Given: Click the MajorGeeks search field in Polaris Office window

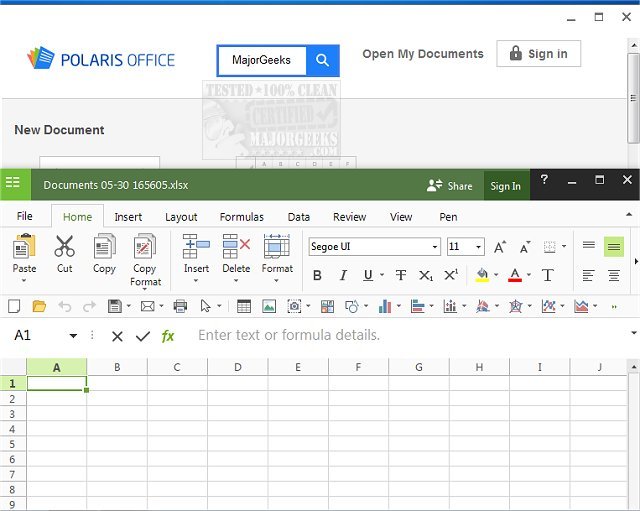Looking at the screenshot, I should pyautogui.click(x=262, y=60).
